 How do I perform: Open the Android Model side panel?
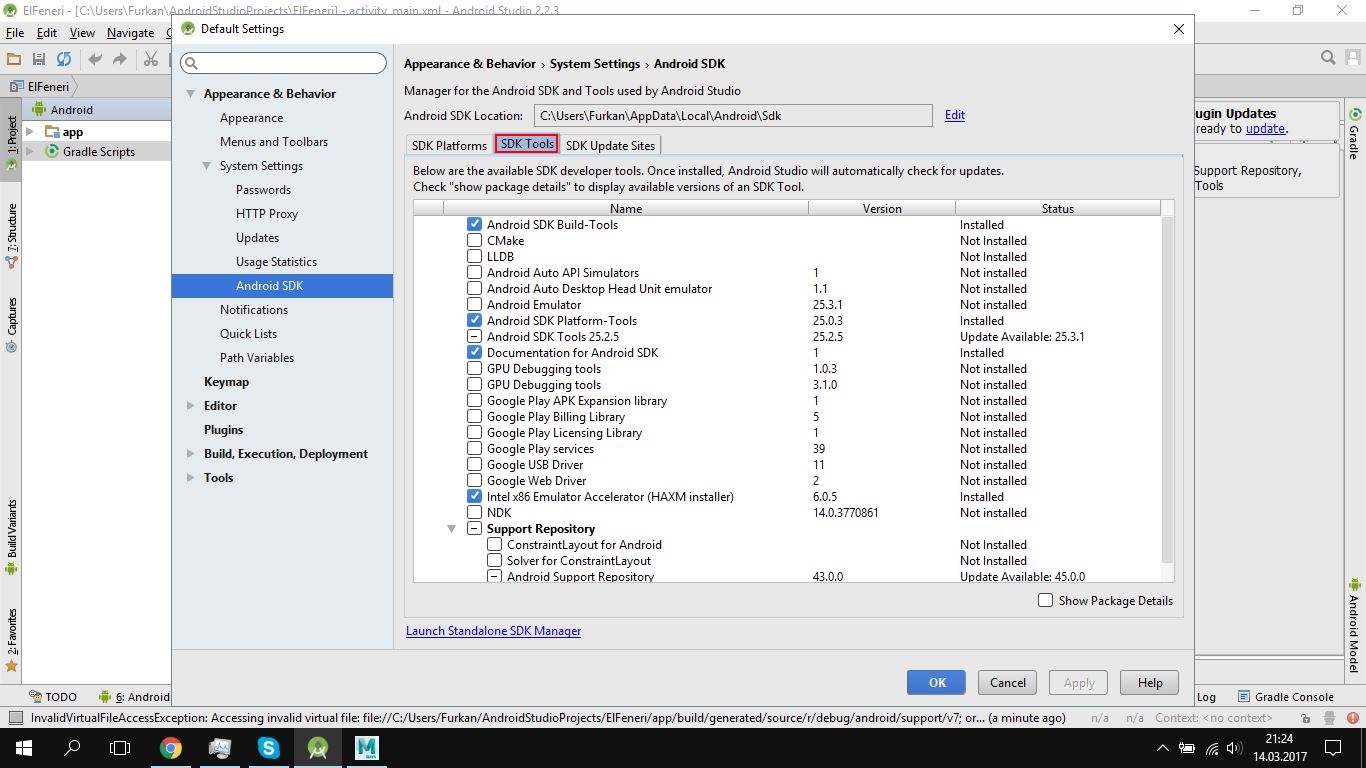[1355, 625]
